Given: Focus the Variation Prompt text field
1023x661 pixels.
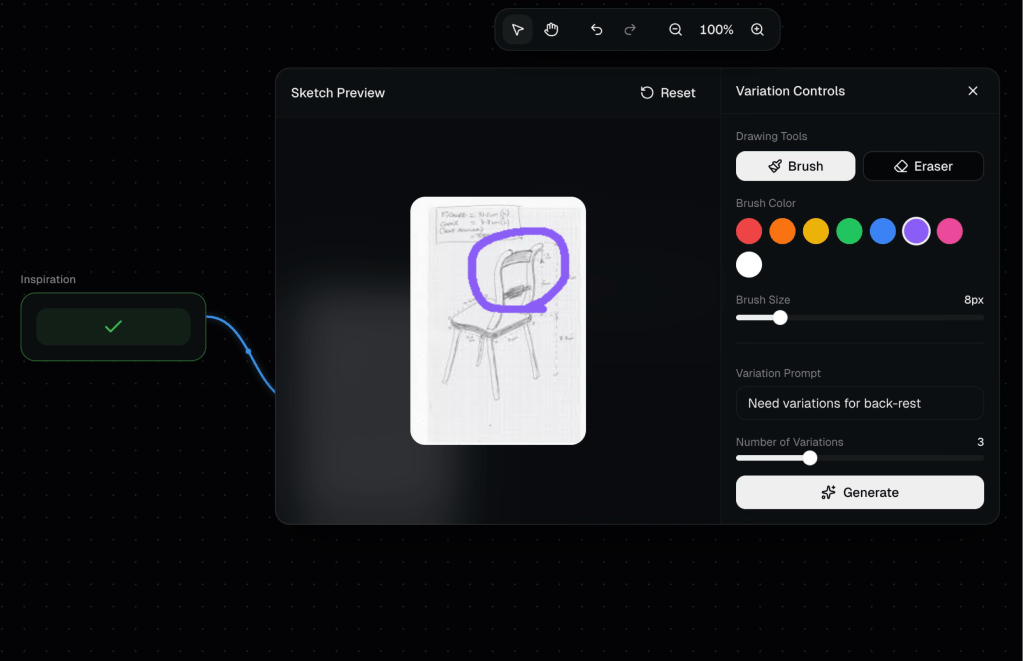Looking at the screenshot, I should pos(859,403).
